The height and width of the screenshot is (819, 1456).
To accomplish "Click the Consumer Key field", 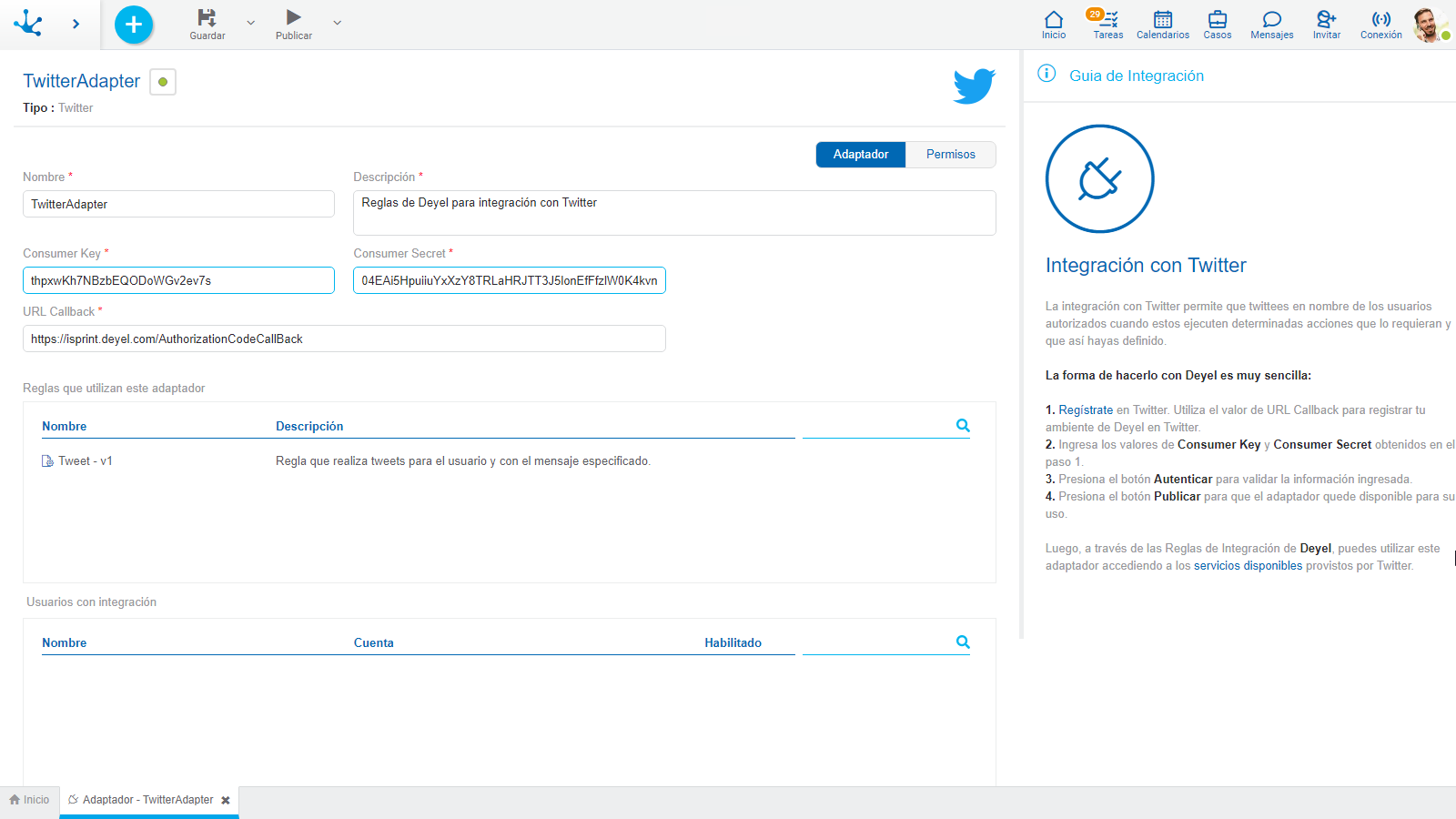I will [x=178, y=280].
